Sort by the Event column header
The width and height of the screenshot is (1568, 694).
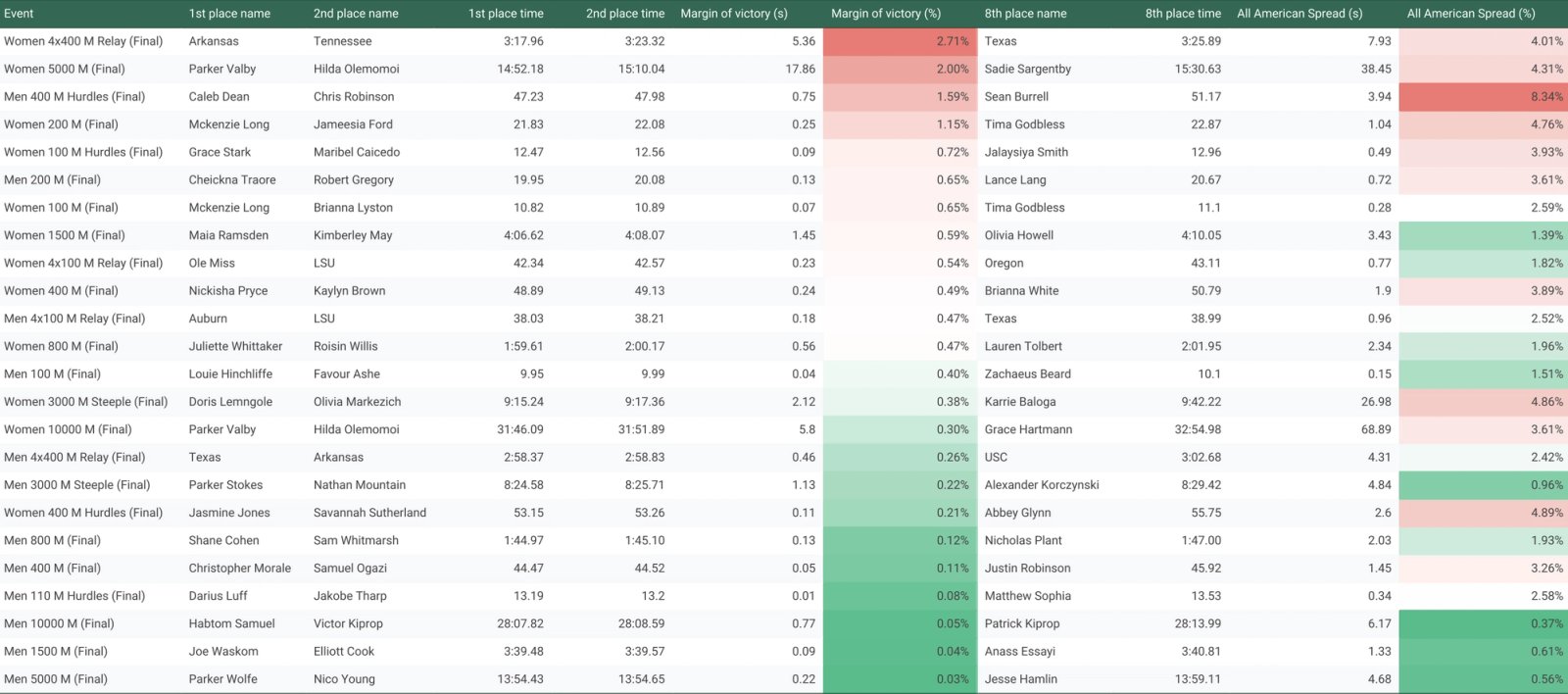point(19,14)
